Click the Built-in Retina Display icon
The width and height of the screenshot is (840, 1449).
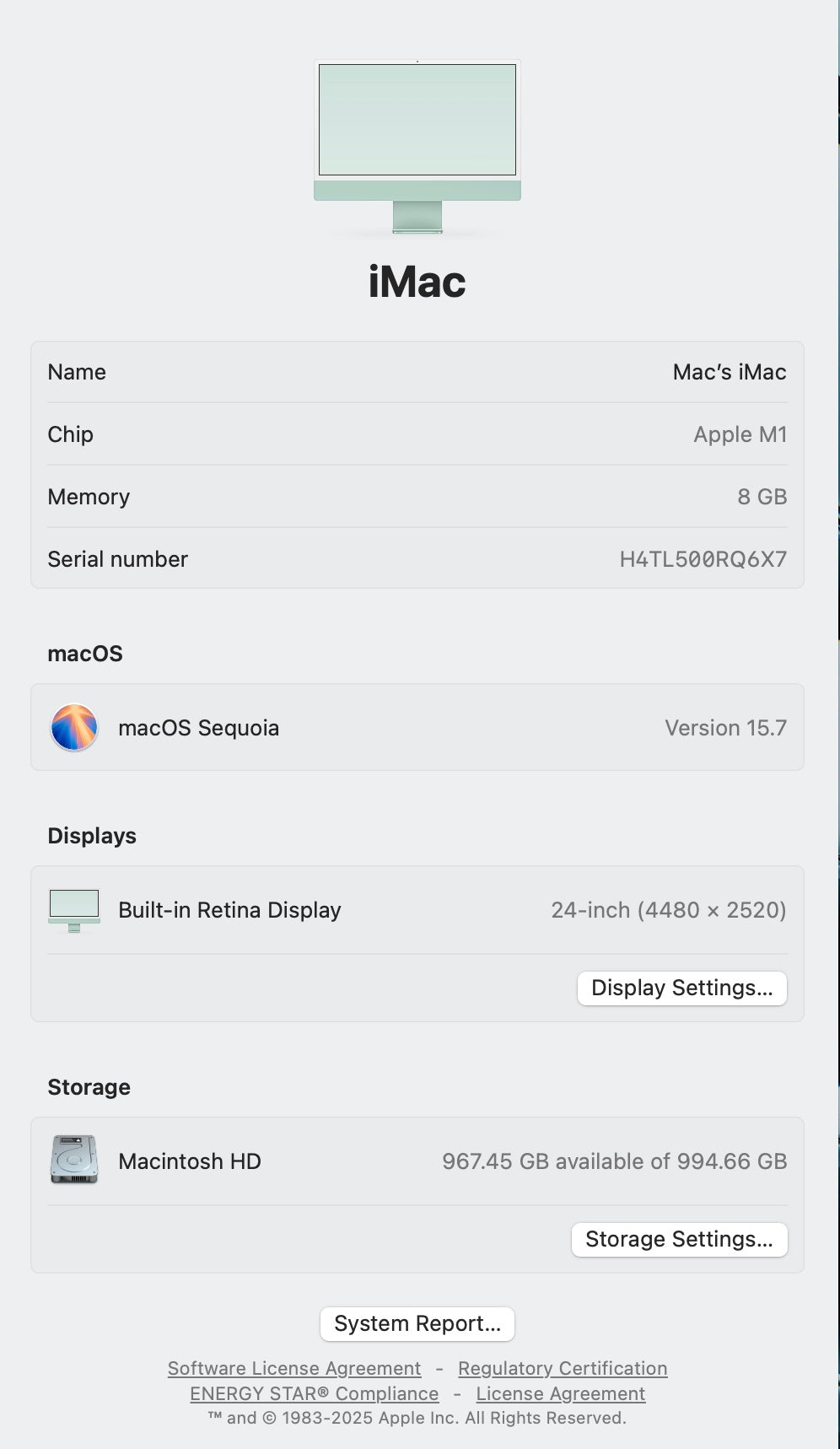pos(74,910)
